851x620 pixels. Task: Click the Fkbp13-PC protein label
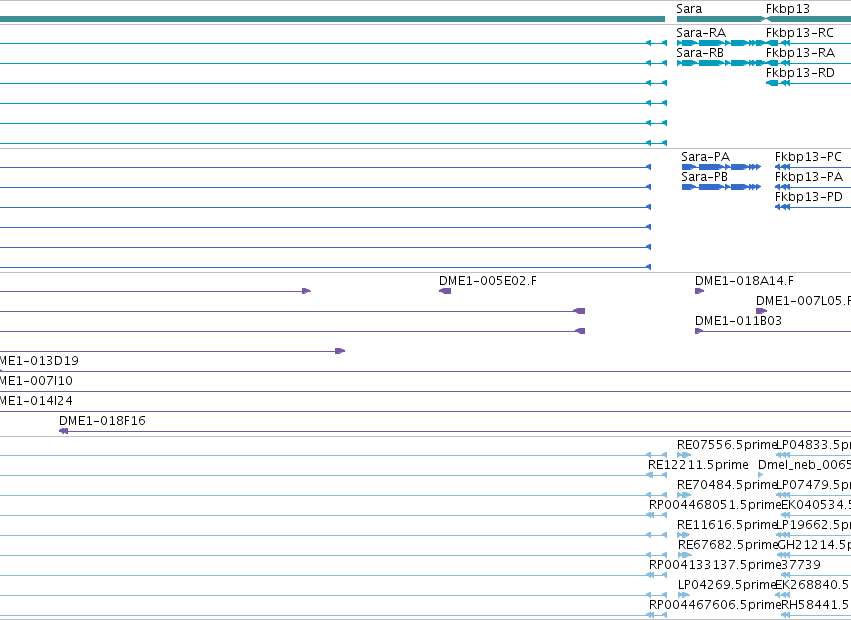[808, 157]
